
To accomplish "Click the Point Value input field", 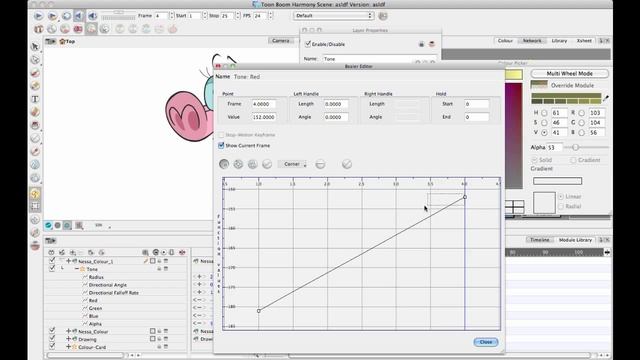I will point(263,117).
